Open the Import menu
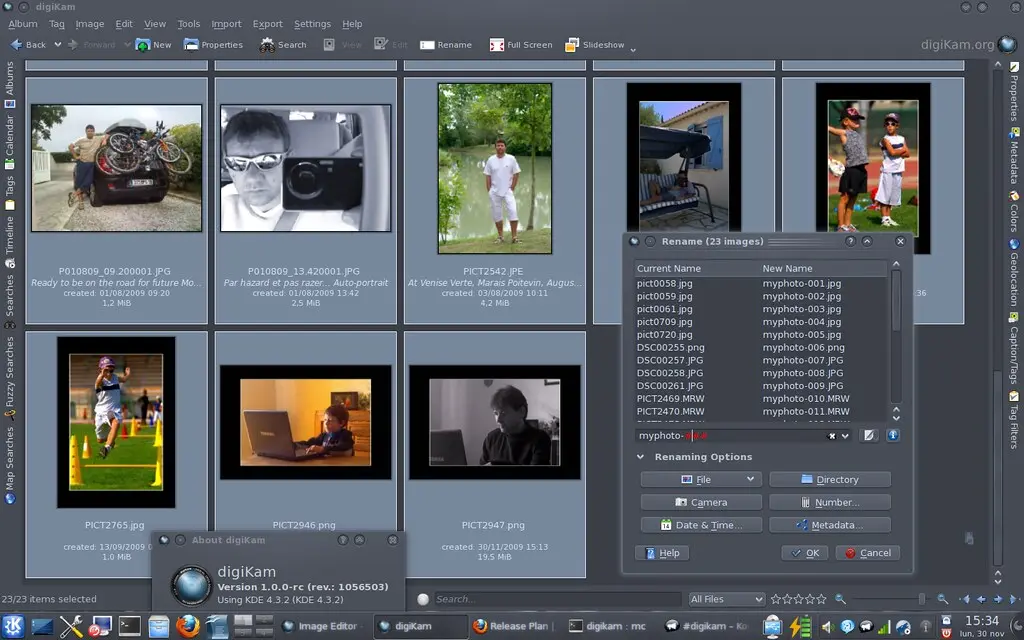1024x640 pixels. pos(227,24)
